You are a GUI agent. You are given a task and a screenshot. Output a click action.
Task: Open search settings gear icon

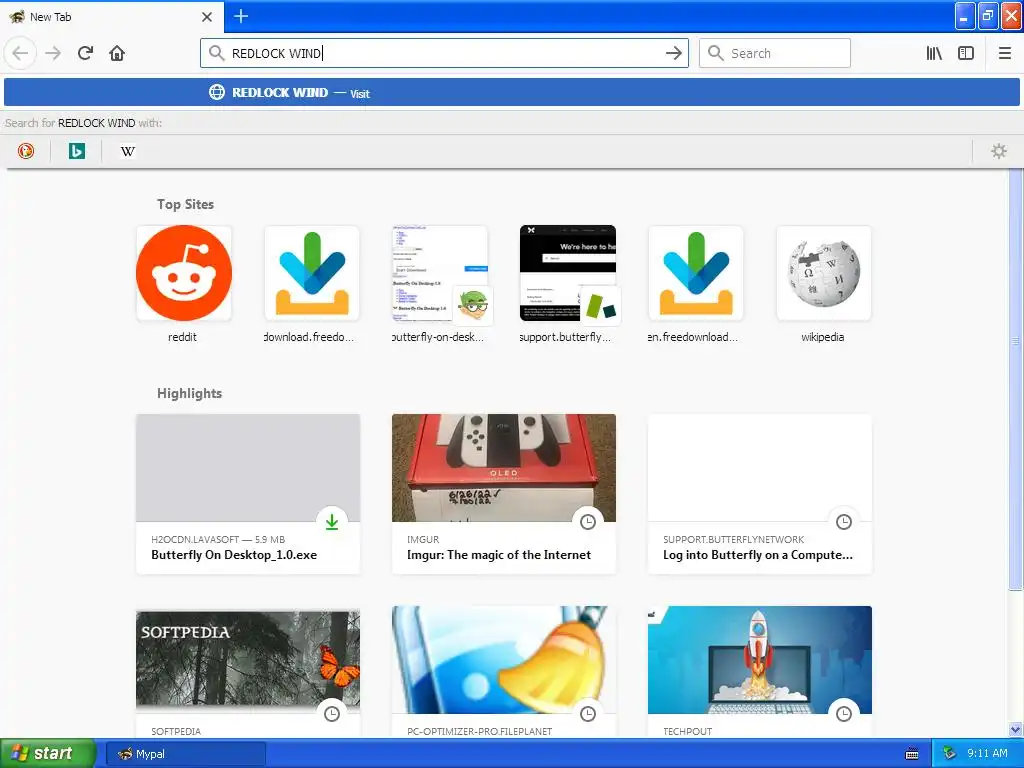pos(999,152)
